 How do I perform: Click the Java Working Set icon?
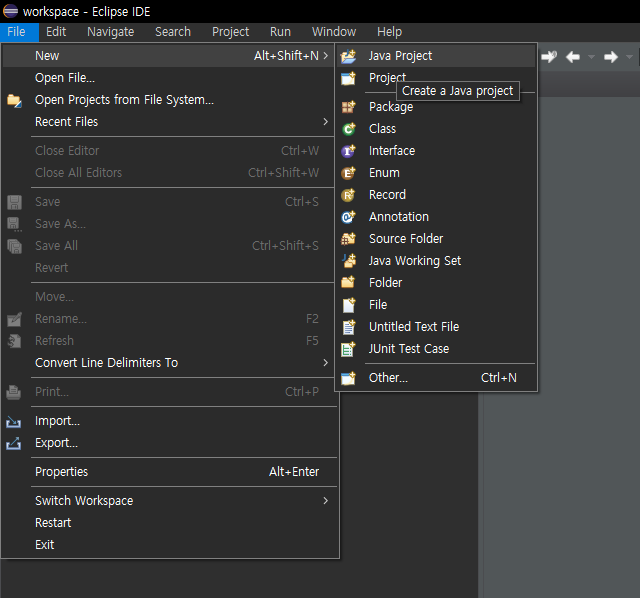[x=348, y=261]
